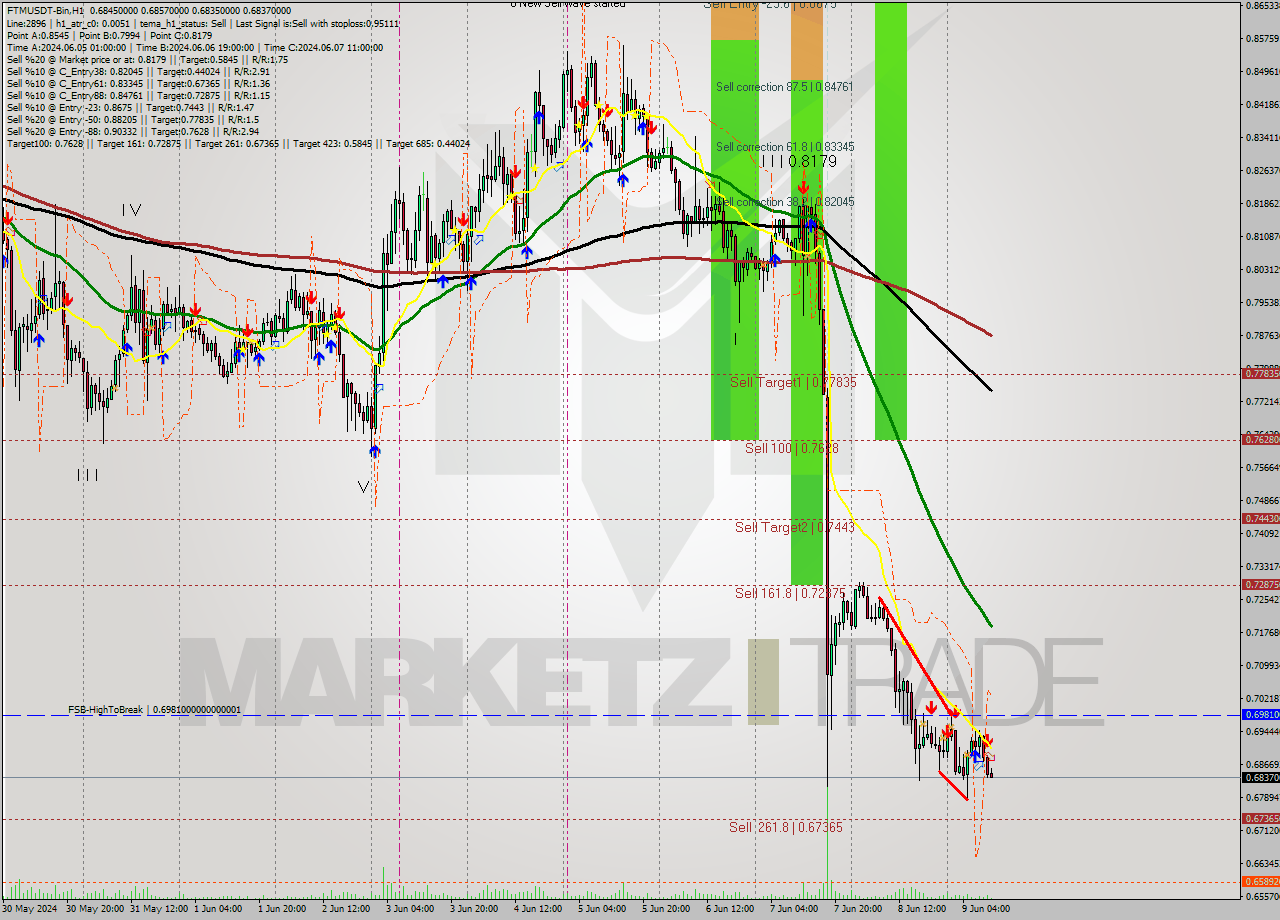
Task: Select the red 0.67365 price axis tag
Action: 1260,818
